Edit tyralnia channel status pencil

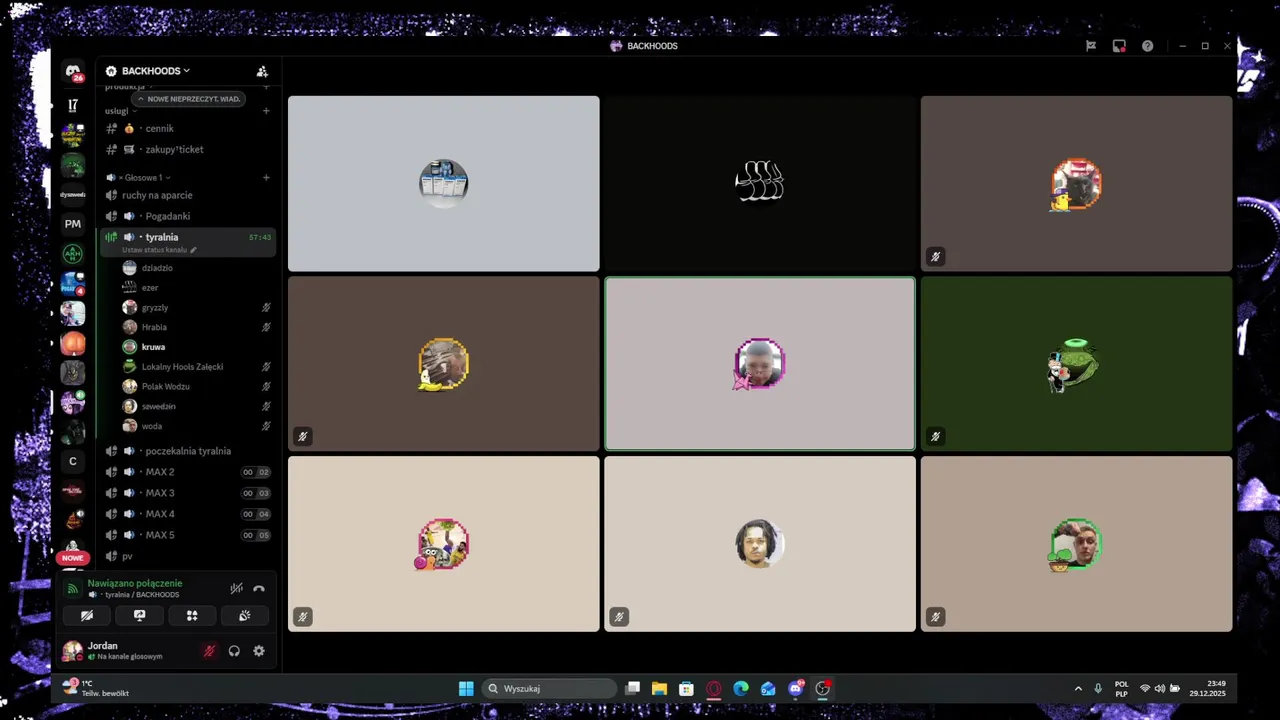click(x=193, y=250)
